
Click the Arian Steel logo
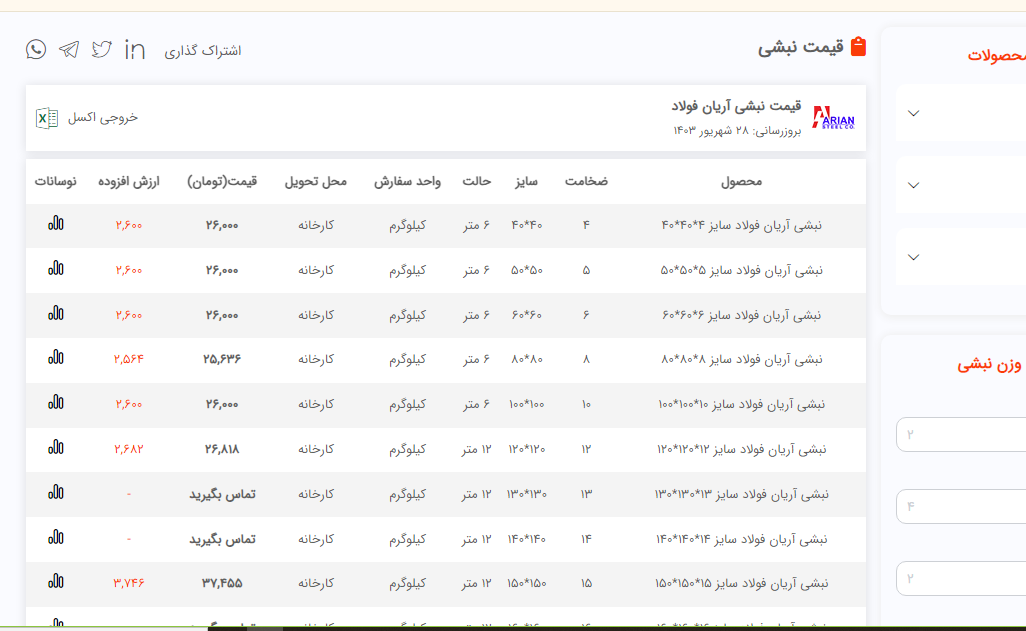coord(833,118)
